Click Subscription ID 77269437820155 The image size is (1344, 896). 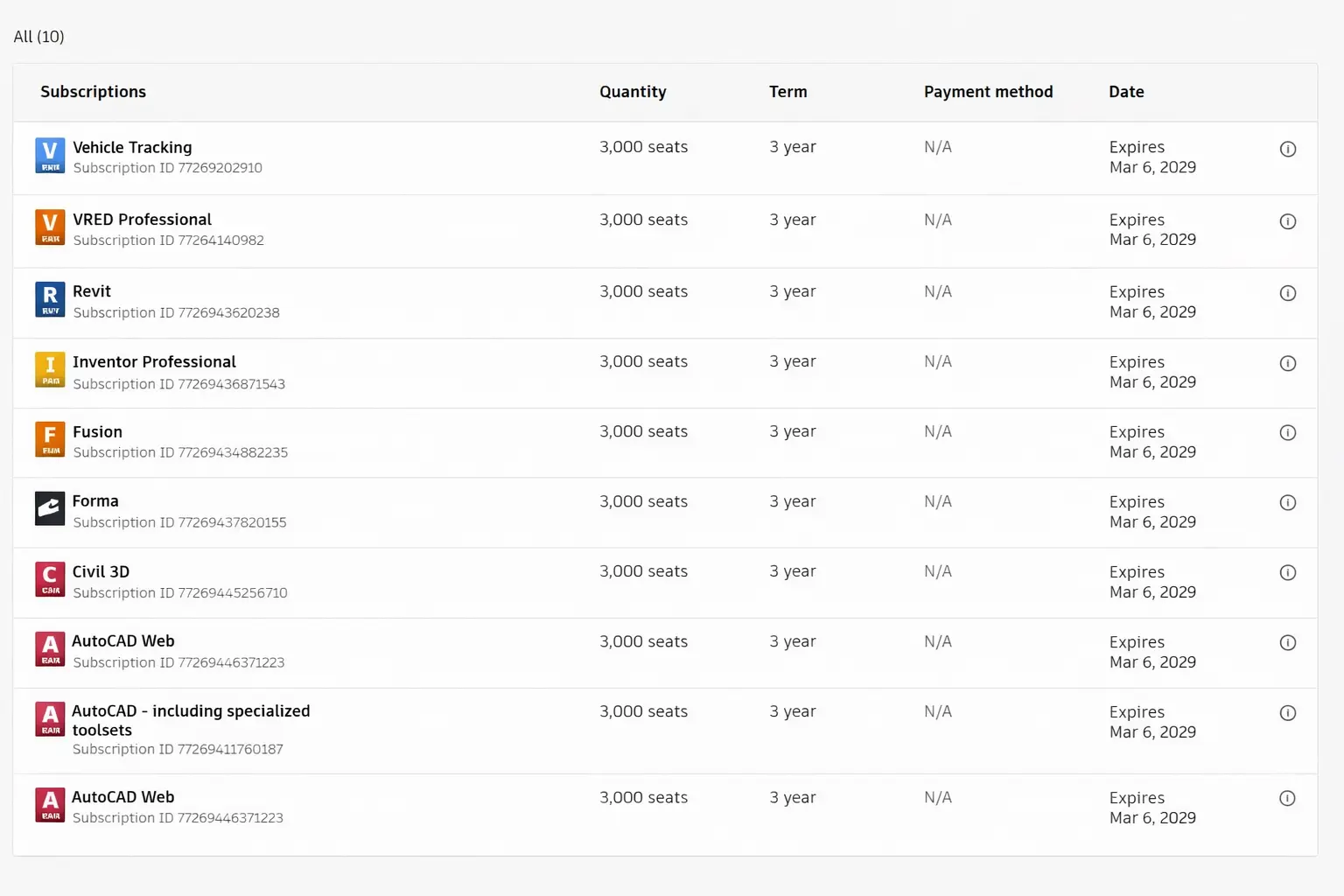pos(179,522)
